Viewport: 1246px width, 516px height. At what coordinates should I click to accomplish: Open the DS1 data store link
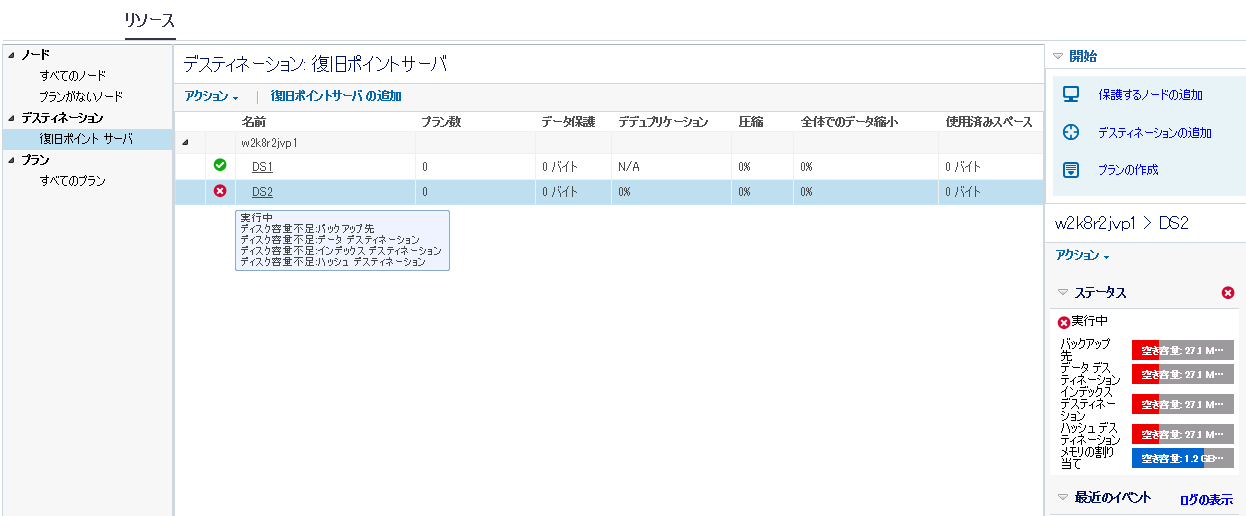262,167
